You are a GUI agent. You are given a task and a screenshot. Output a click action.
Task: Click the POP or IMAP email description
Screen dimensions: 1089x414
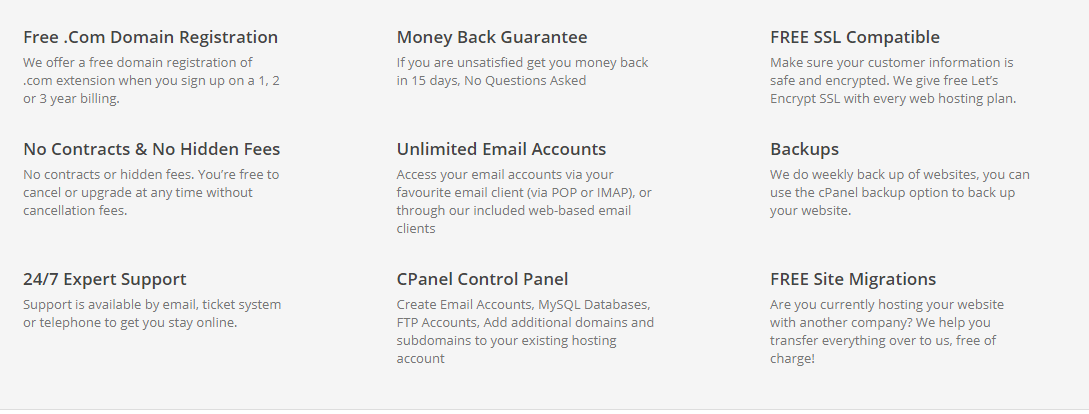click(x=524, y=201)
